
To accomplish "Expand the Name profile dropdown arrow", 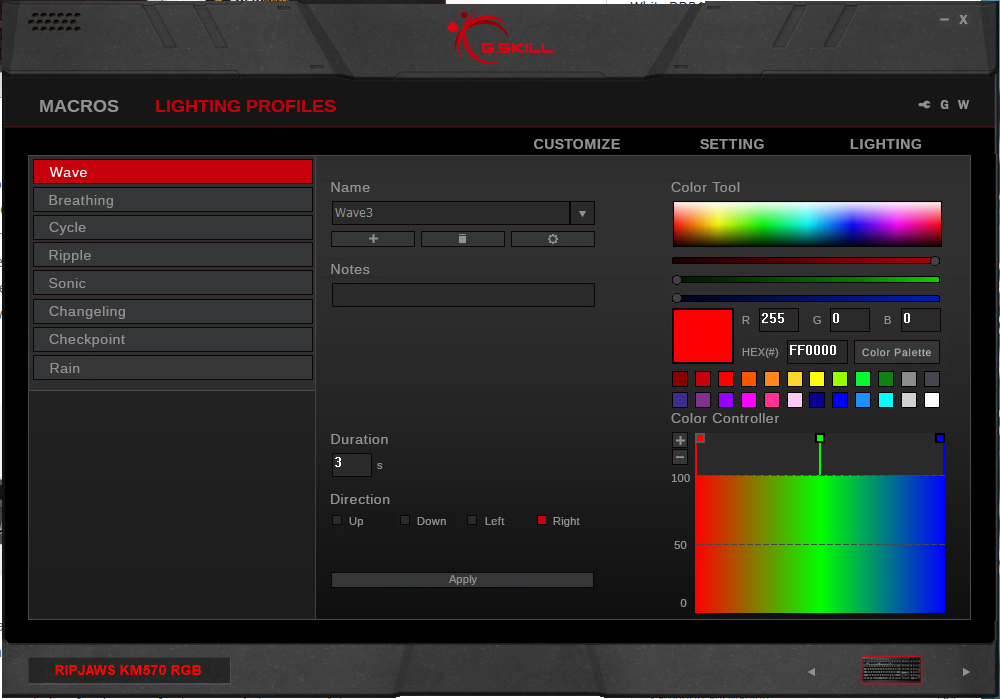I will tap(582, 213).
